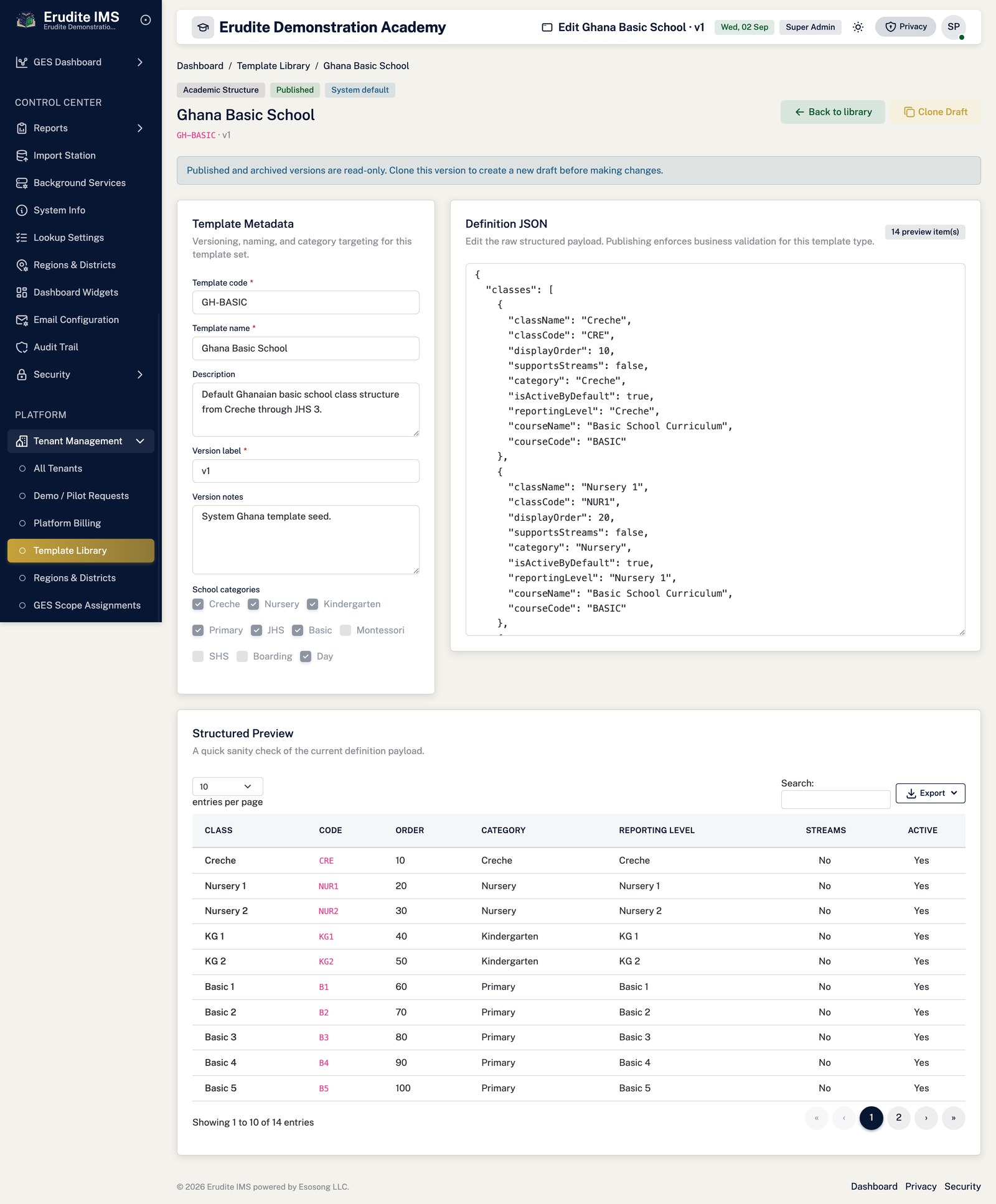The width and height of the screenshot is (996, 1204).
Task: Toggle the sun theme icon
Action: (858, 27)
